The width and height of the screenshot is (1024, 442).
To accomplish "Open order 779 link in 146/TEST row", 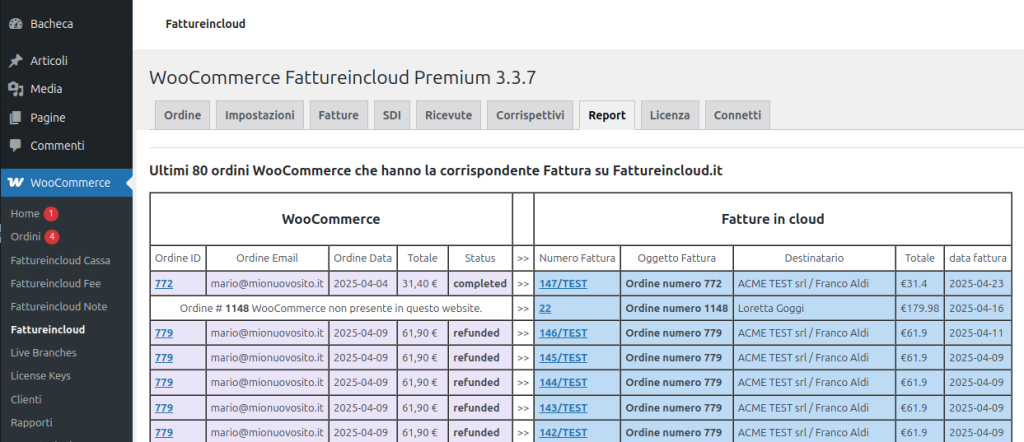I will [x=164, y=333].
